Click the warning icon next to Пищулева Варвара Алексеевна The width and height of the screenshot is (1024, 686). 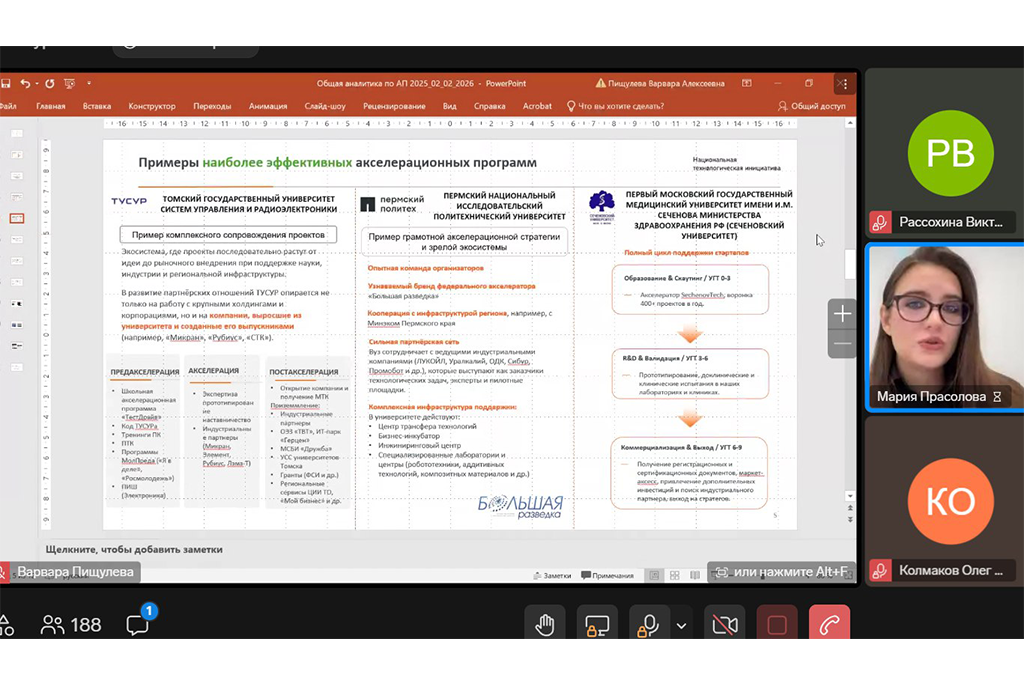[600, 83]
